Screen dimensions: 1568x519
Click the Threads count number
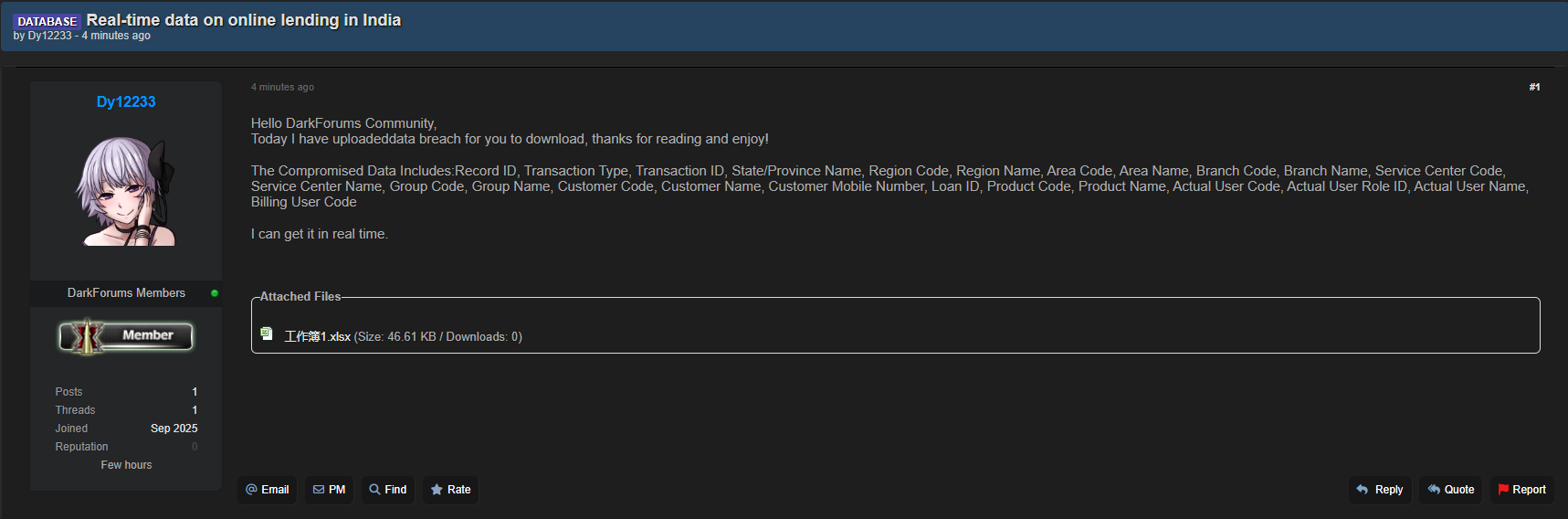point(195,410)
